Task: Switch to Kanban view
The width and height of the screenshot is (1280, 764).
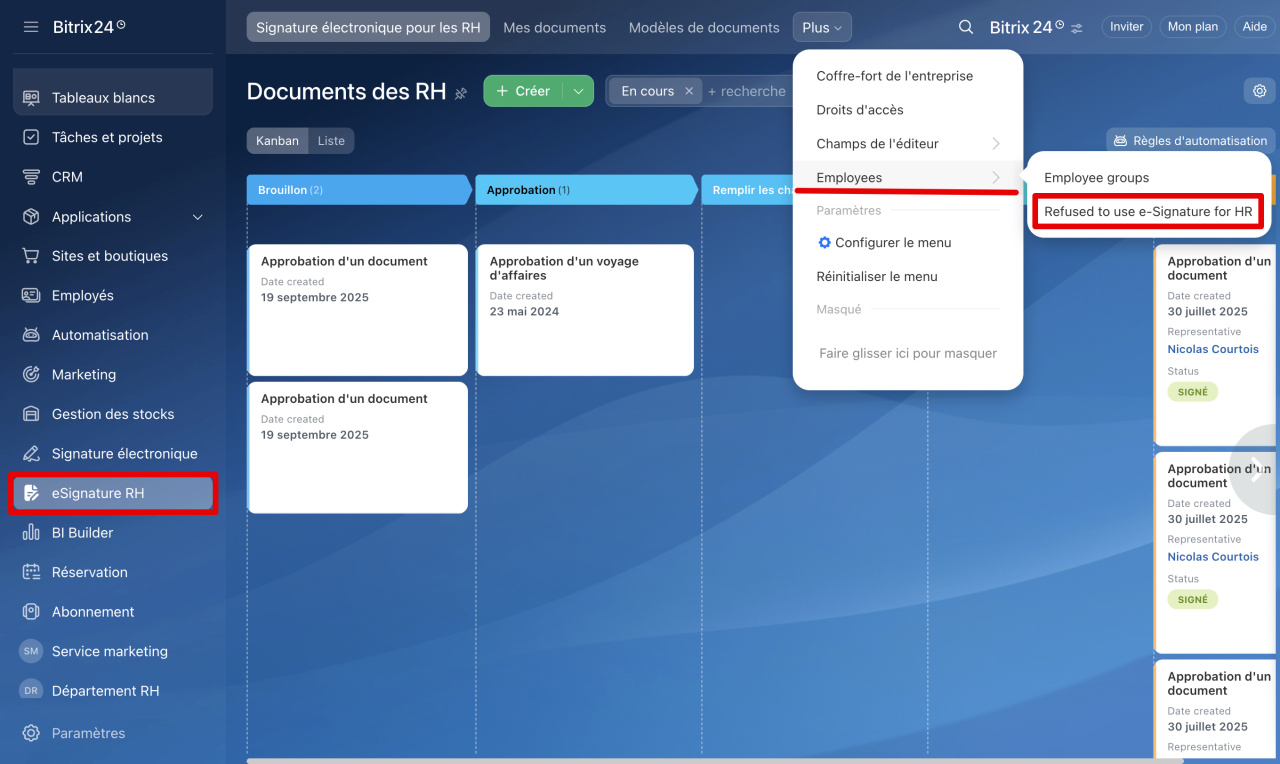Action: [277, 141]
